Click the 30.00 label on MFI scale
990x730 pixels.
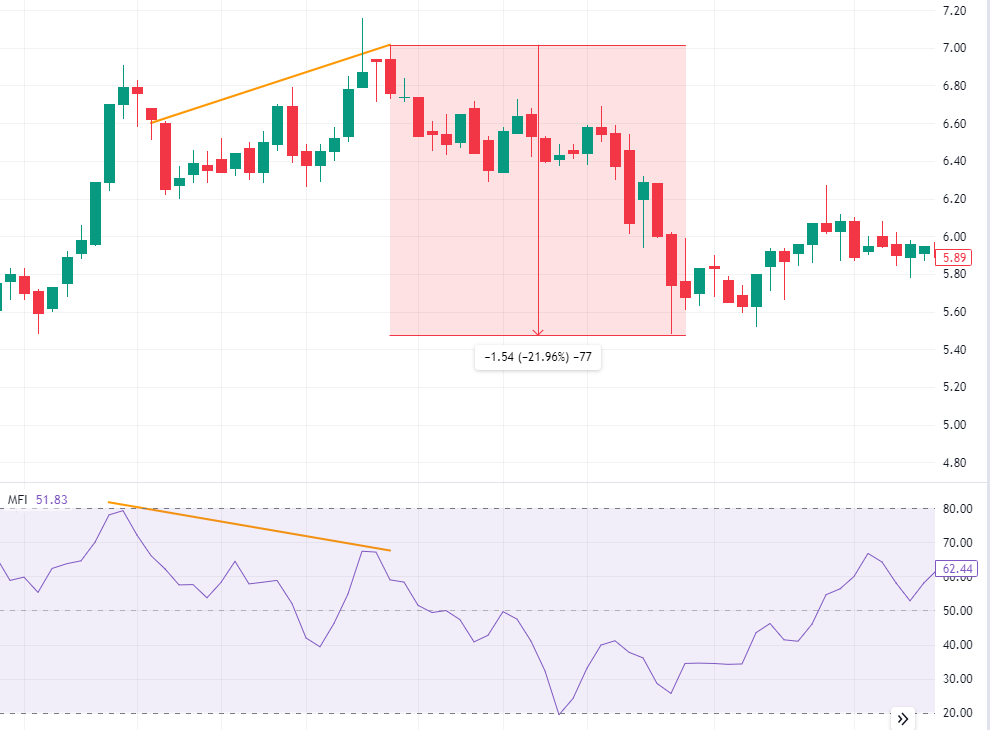[957, 679]
